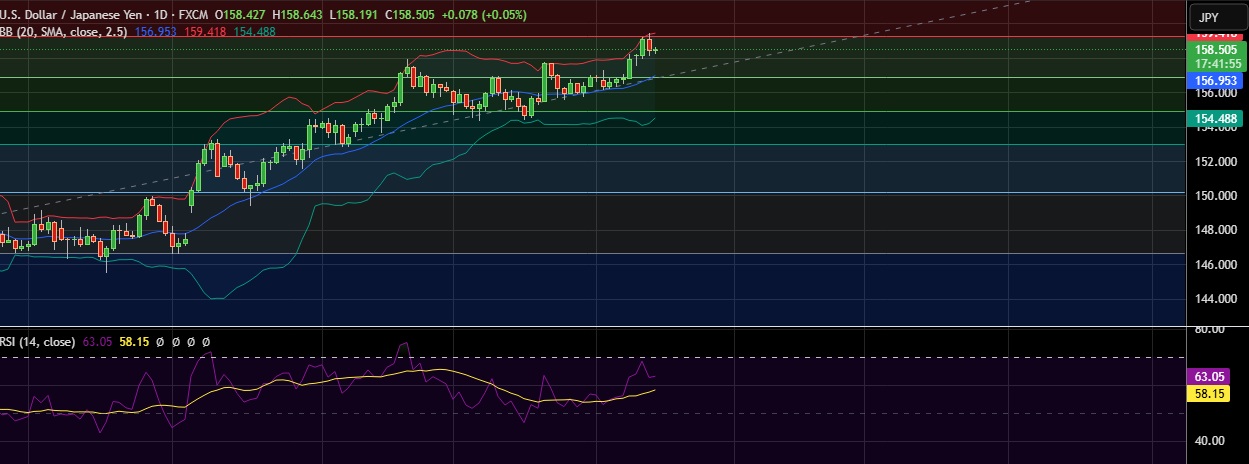Click the U.S. Dollar / Japanese Yen symbol title
Screen dimensions: 1249x464
coord(69,16)
